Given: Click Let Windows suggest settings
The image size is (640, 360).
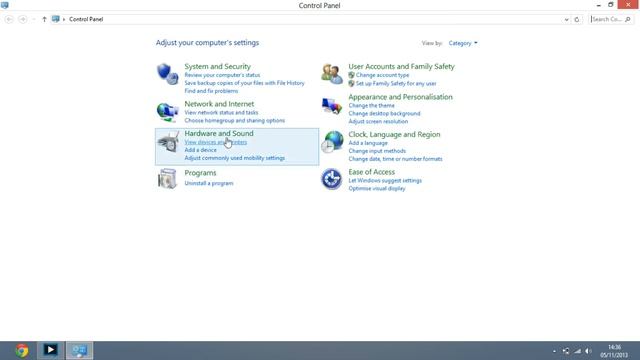Looking at the screenshot, I should pyautogui.click(x=385, y=180).
